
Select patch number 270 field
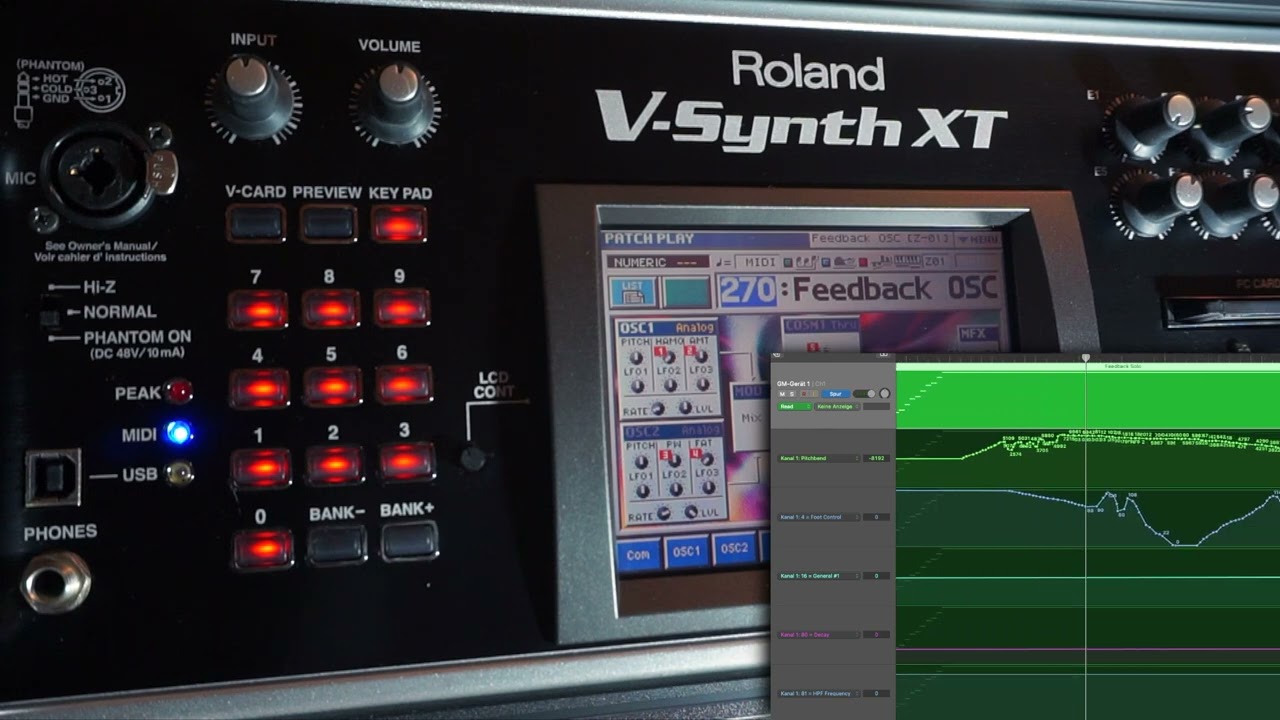click(x=748, y=291)
